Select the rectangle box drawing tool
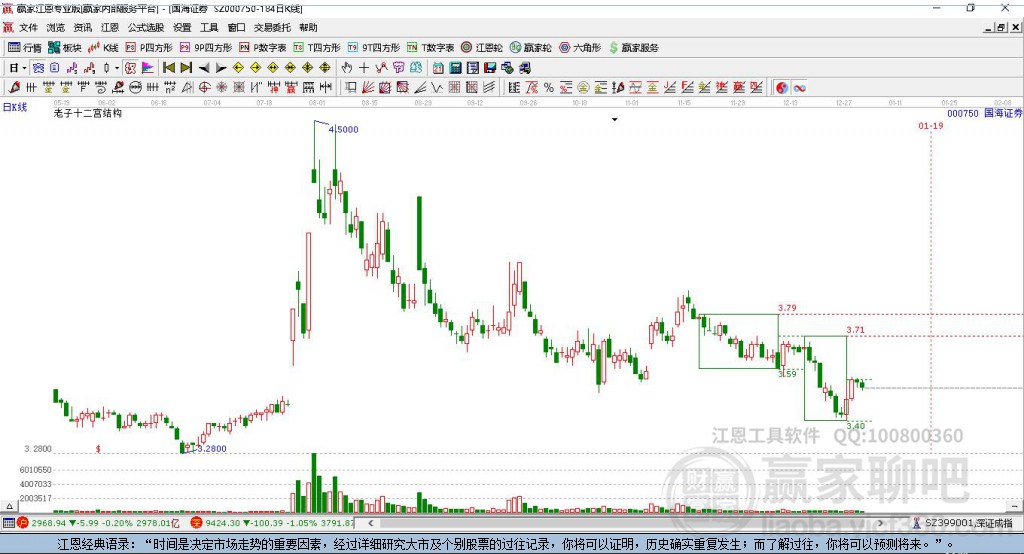This screenshot has height=554, width=1024. click(x=351, y=88)
